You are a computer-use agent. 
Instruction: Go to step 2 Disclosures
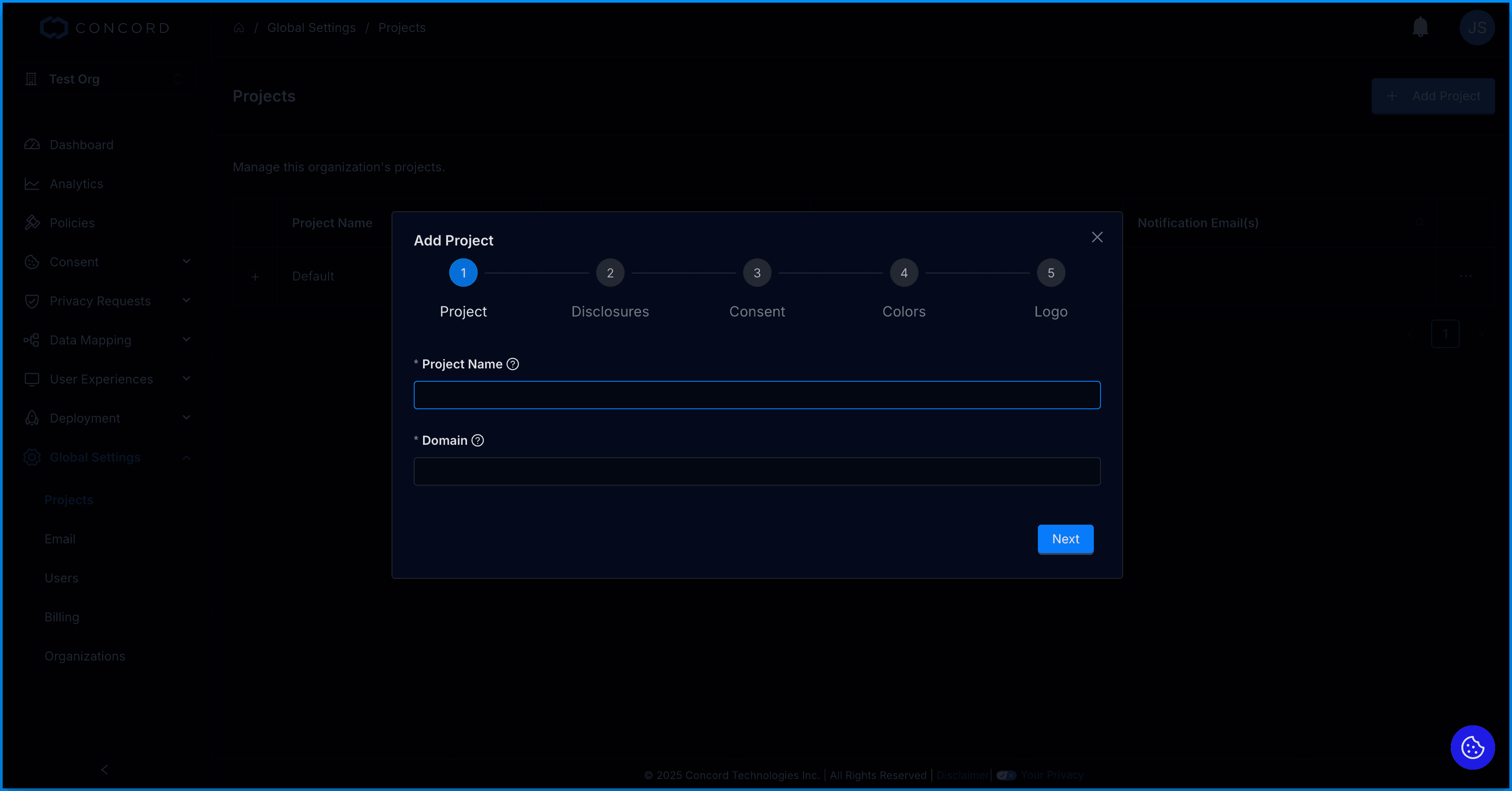[x=610, y=273]
